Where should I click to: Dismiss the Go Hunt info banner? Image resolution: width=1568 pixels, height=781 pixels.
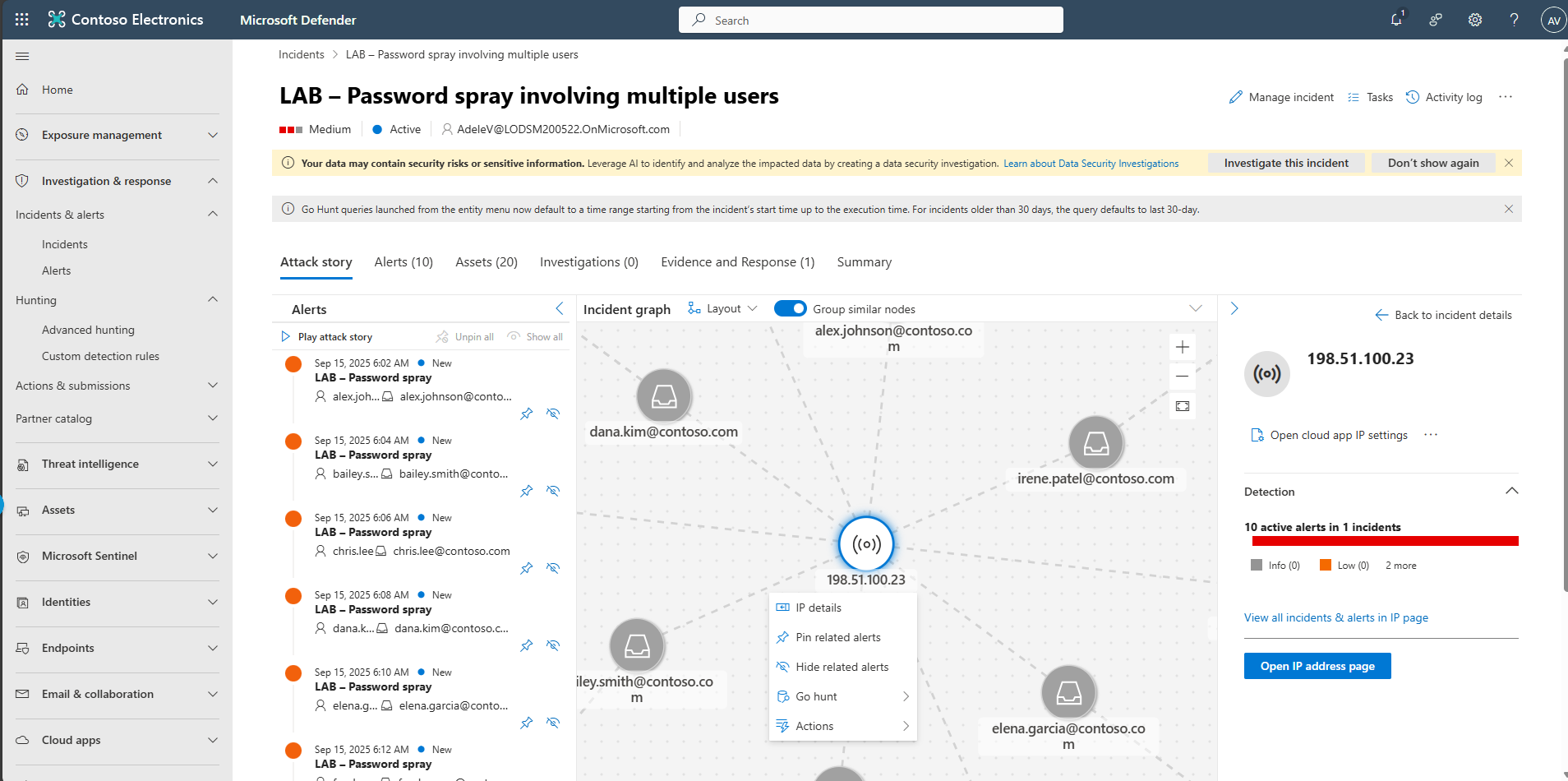(x=1509, y=209)
